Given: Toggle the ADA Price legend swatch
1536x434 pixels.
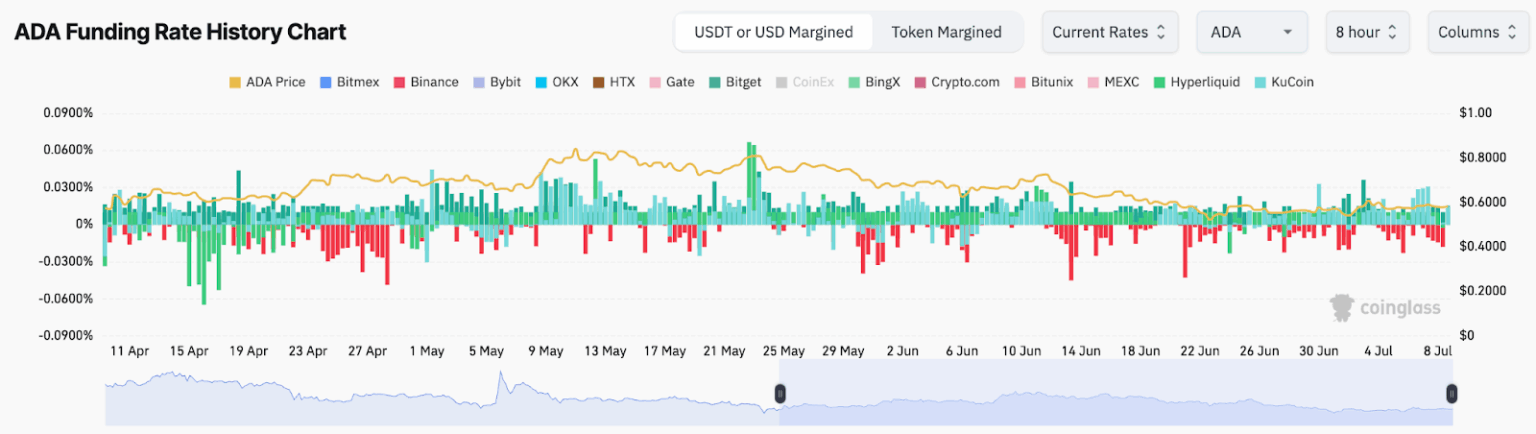Looking at the screenshot, I should point(236,82).
